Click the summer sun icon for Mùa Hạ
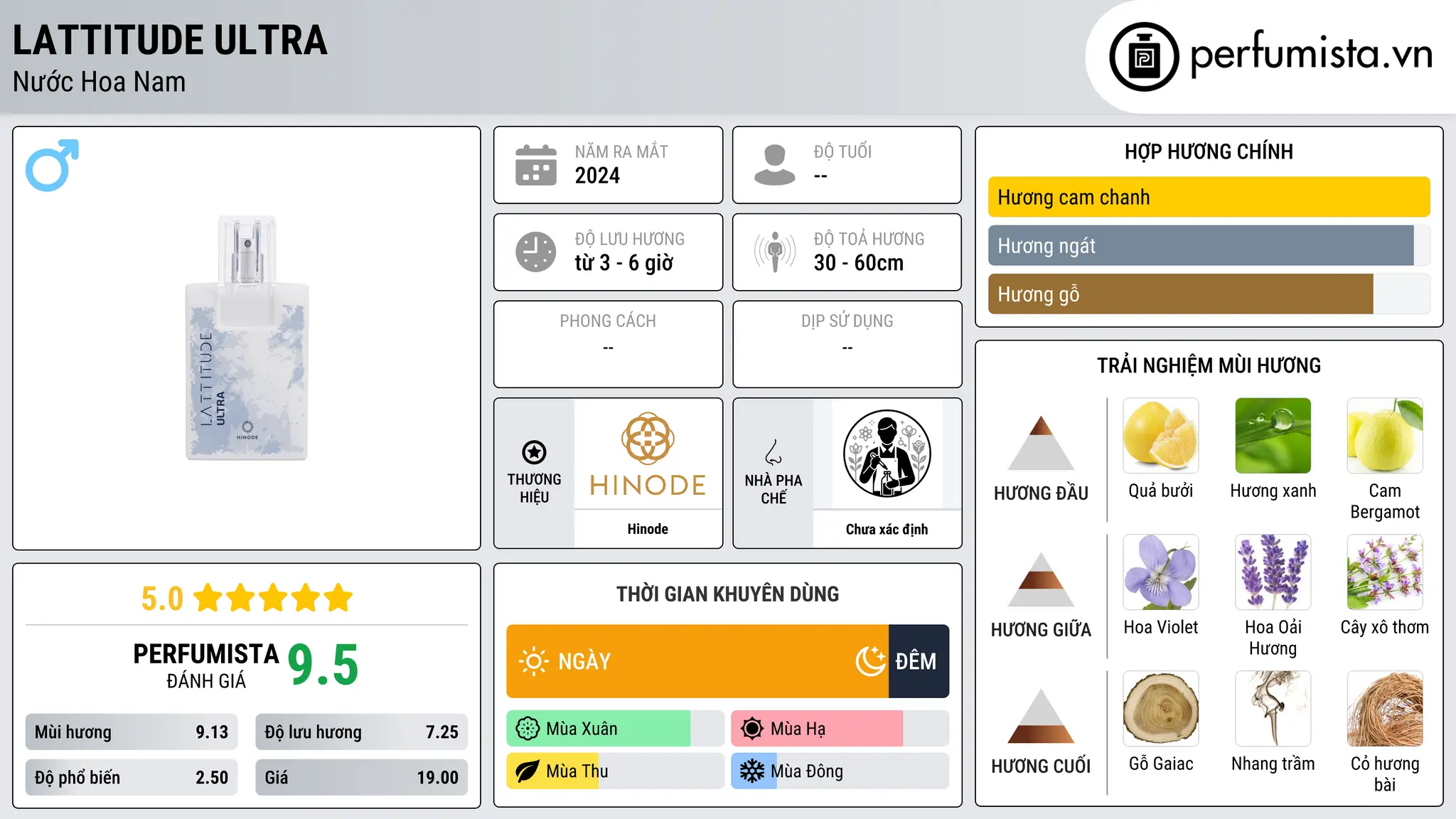Image resolution: width=1456 pixels, height=819 pixels. coord(752,729)
